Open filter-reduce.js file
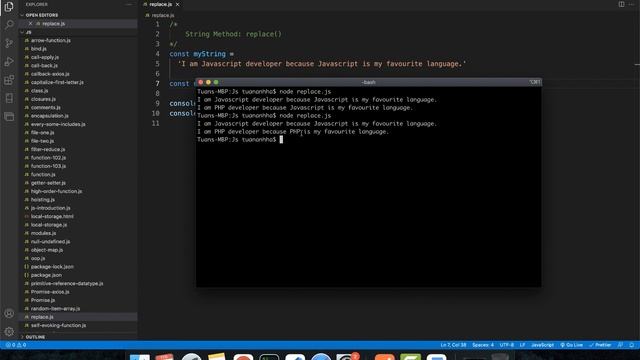This screenshot has width=640, height=360. (x=48, y=149)
